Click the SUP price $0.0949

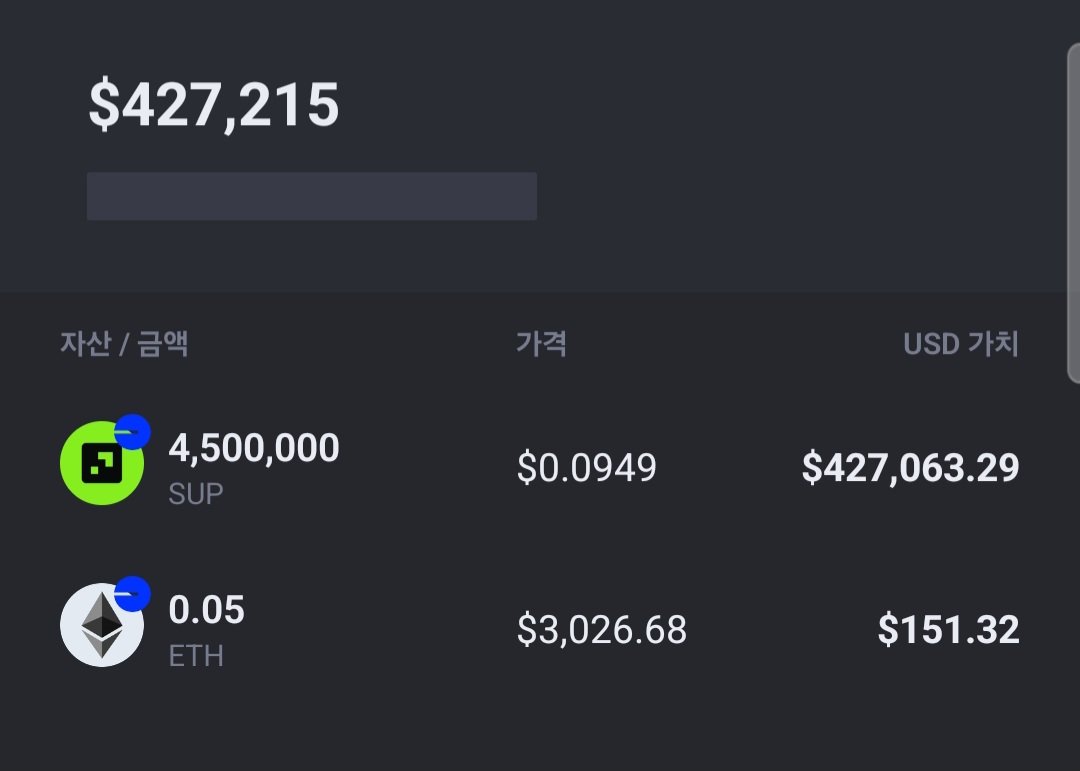(x=587, y=467)
